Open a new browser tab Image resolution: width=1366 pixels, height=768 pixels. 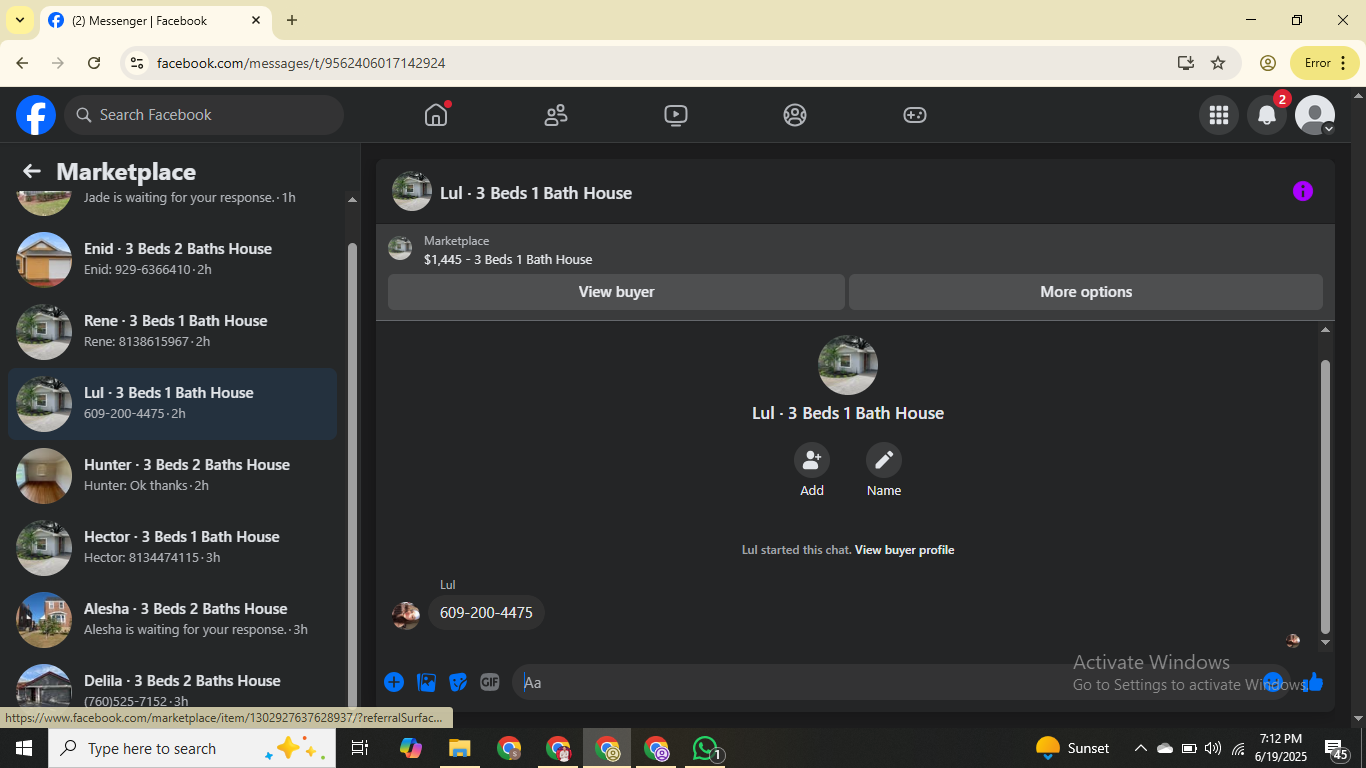292,20
